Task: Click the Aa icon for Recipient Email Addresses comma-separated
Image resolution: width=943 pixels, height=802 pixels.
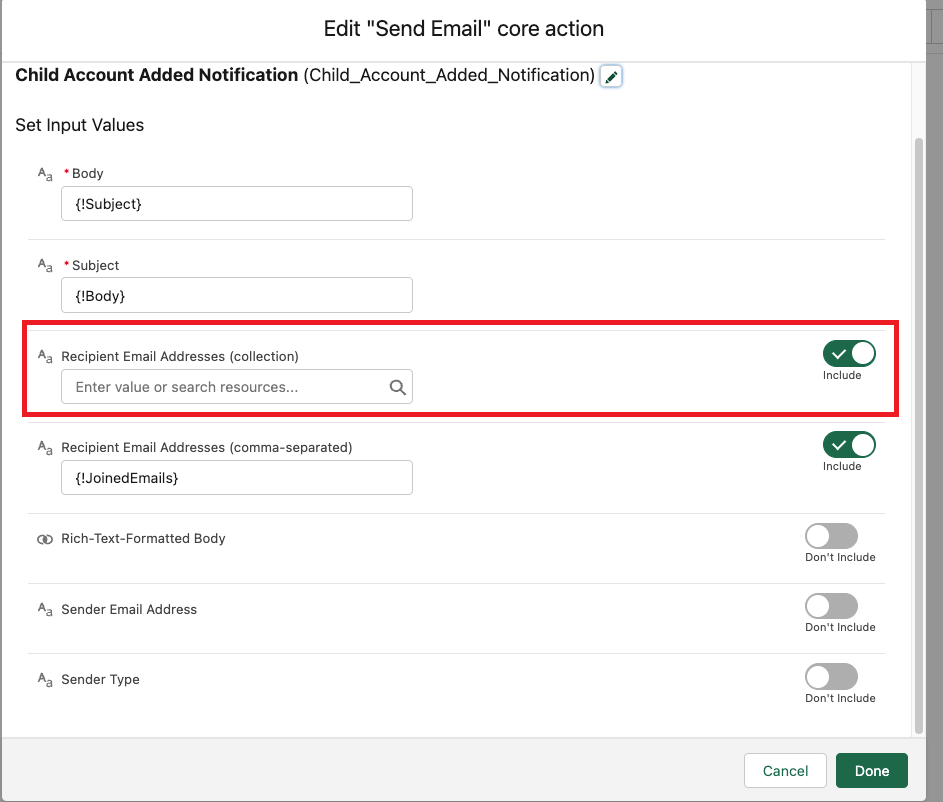Action: (x=44, y=447)
